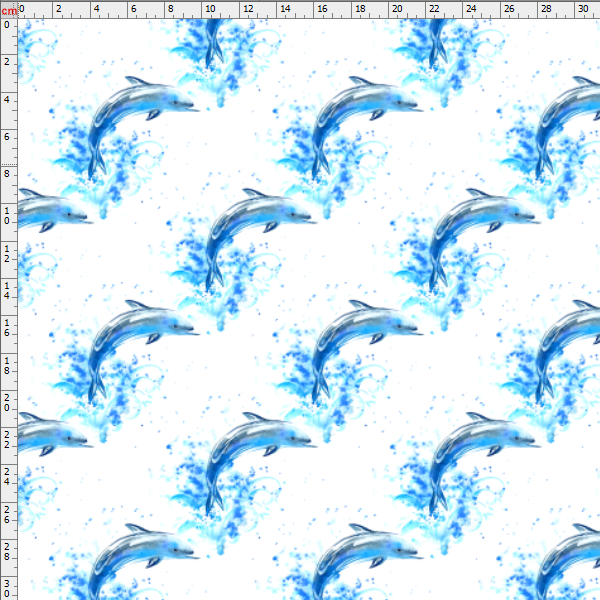The height and width of the screenshot is (600, 600).
Task: Click the 10 mark on the horizontal ruler
Action: click(x=210, y=8)
